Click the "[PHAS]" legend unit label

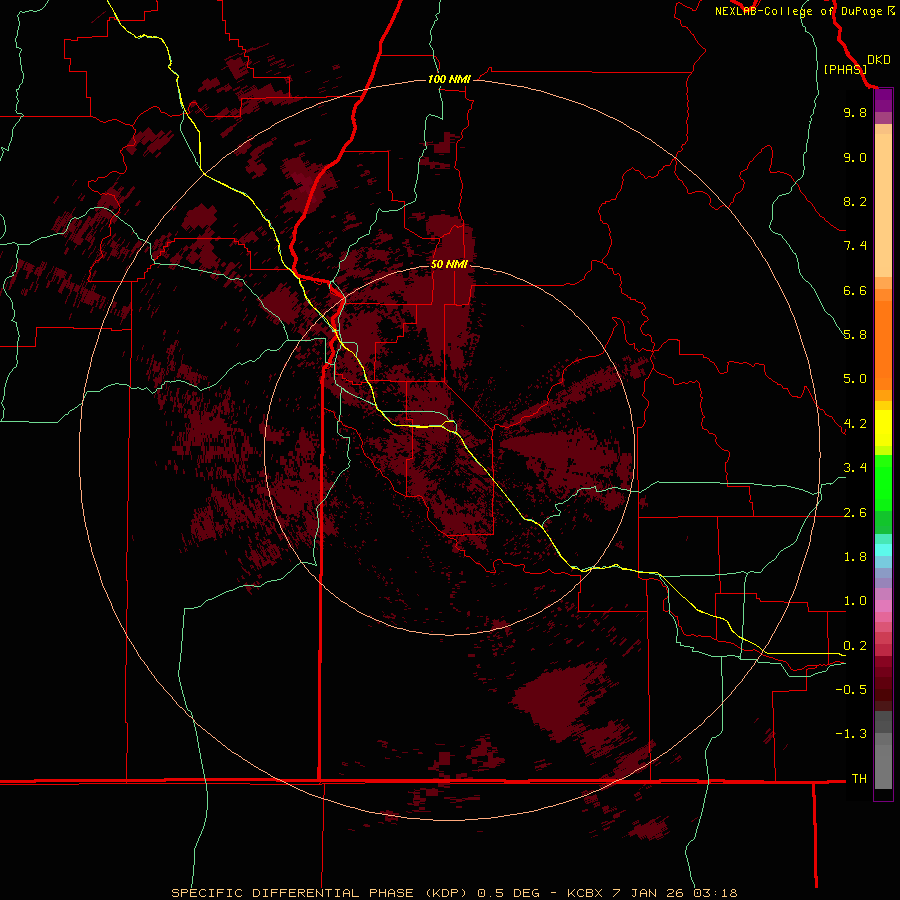pyautogui.click(x=845, y=69)
